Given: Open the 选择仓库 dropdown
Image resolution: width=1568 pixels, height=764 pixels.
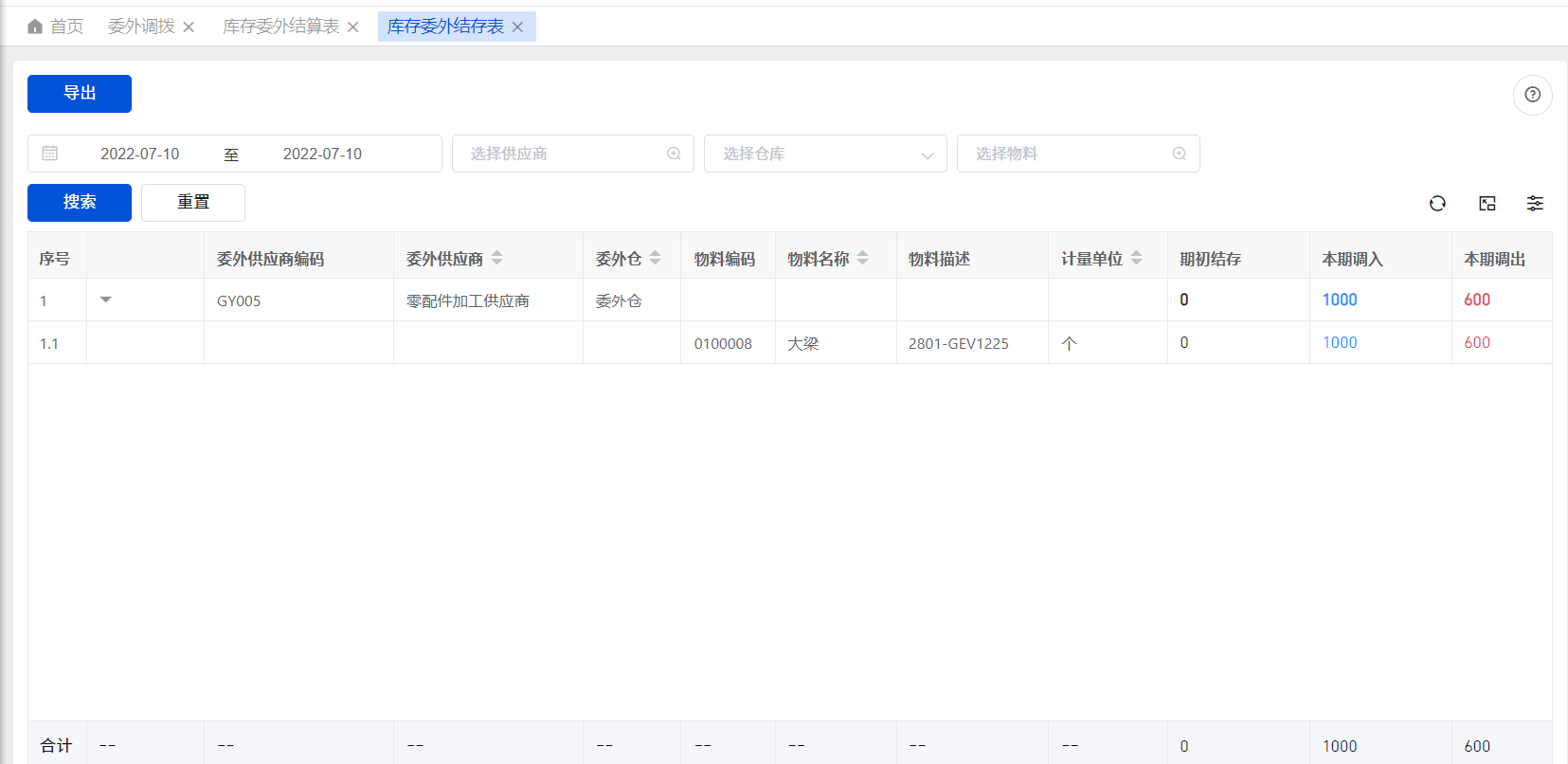Looking at the screenshot, I should click(825, 154).
